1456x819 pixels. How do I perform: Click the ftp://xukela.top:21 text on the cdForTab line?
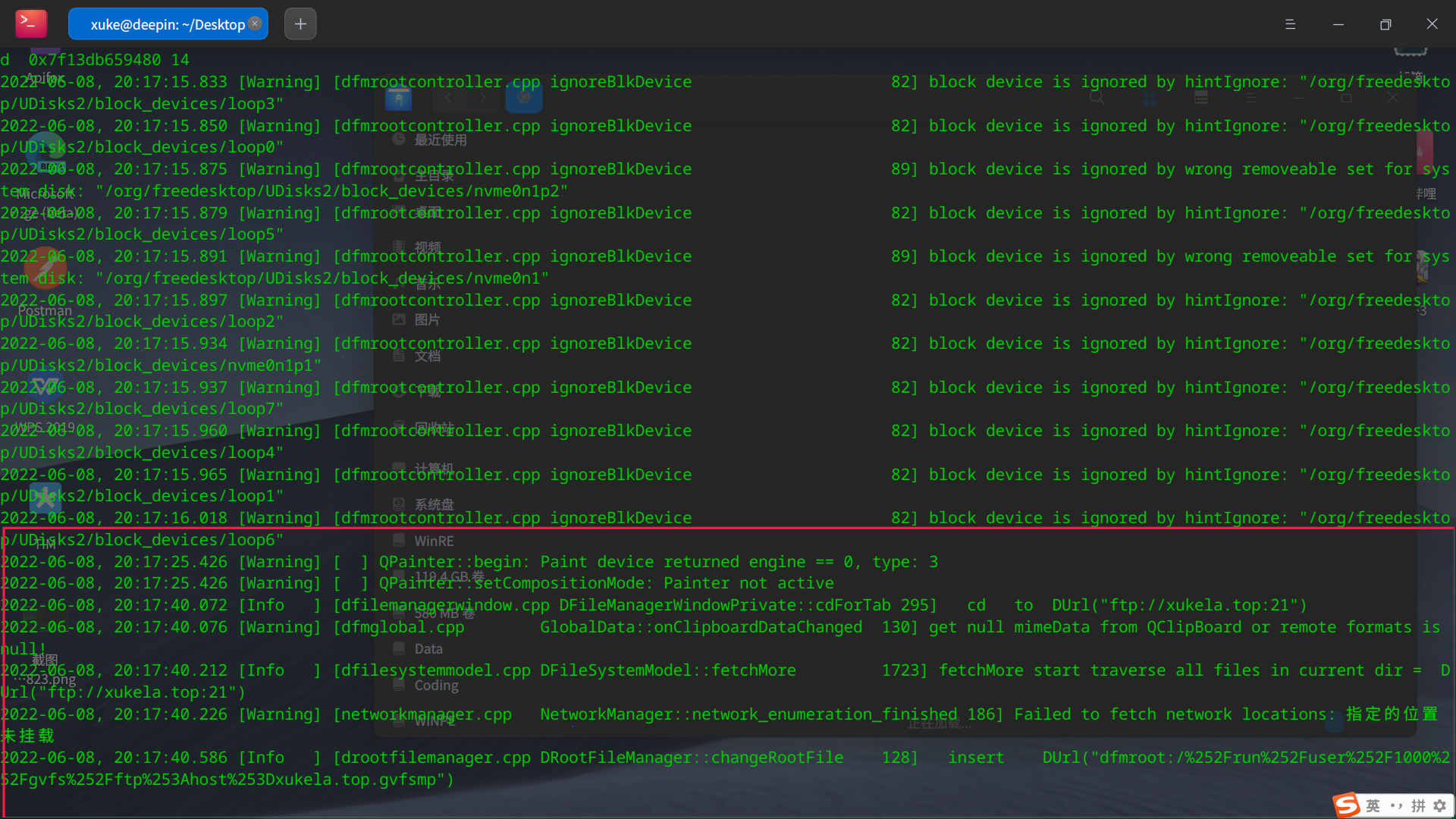click(x=1200, y=605)
